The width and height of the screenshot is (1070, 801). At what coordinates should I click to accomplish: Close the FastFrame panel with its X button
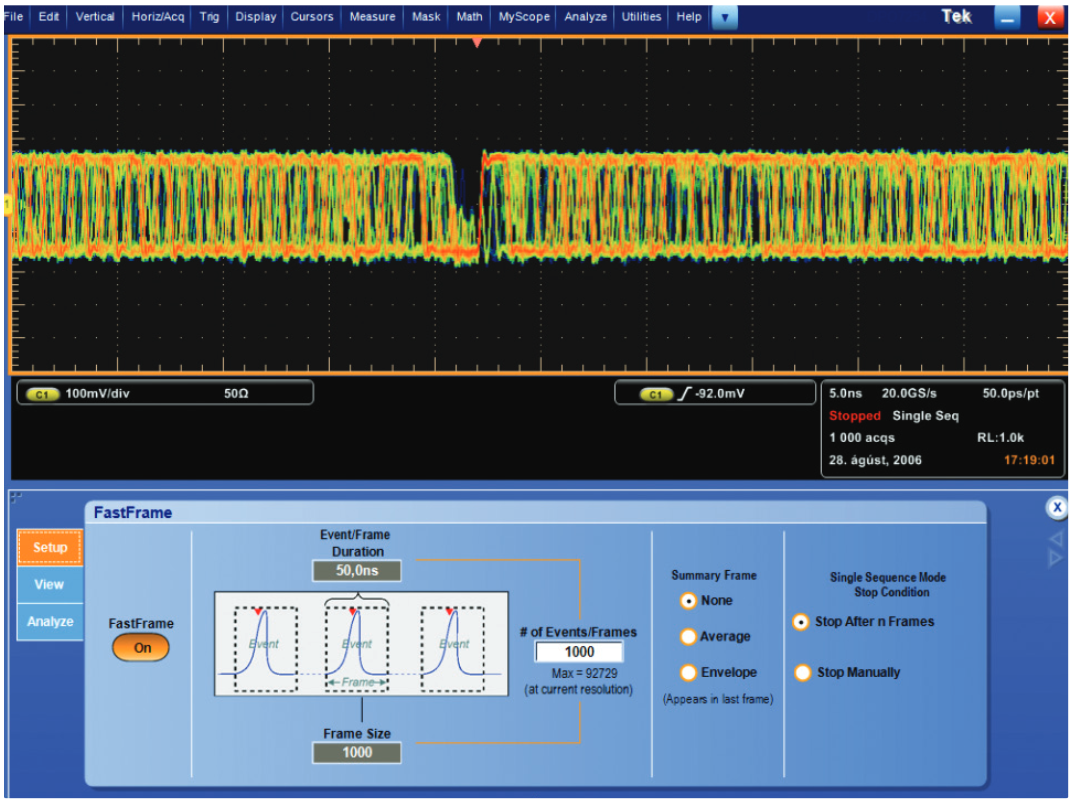tap(1057, 507)
